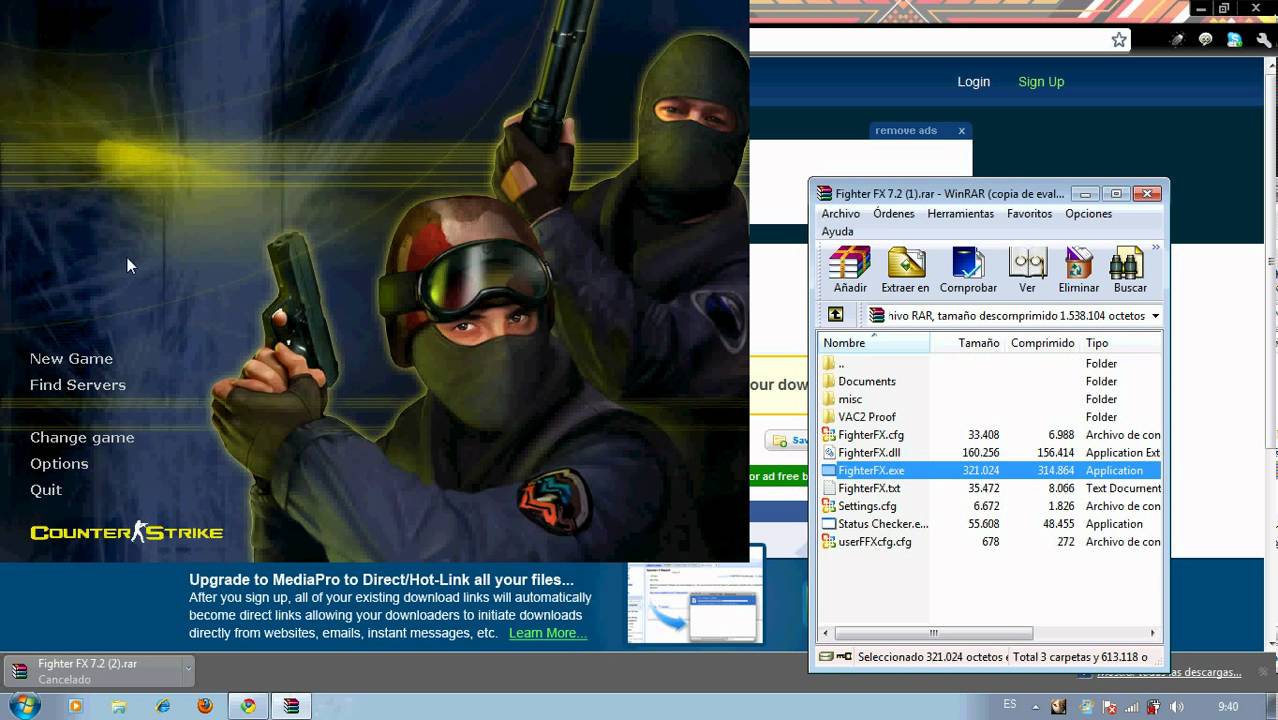
Task: Click the Comprobar archive test icon
Action: coord(968,270)
